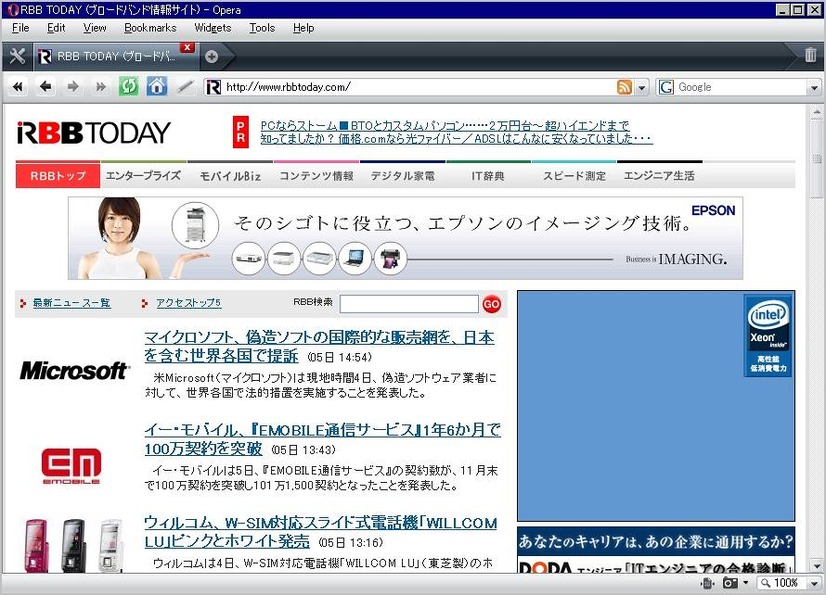Open the closed tabs trash can
826x595 pixels.
(x=811, y=55)
